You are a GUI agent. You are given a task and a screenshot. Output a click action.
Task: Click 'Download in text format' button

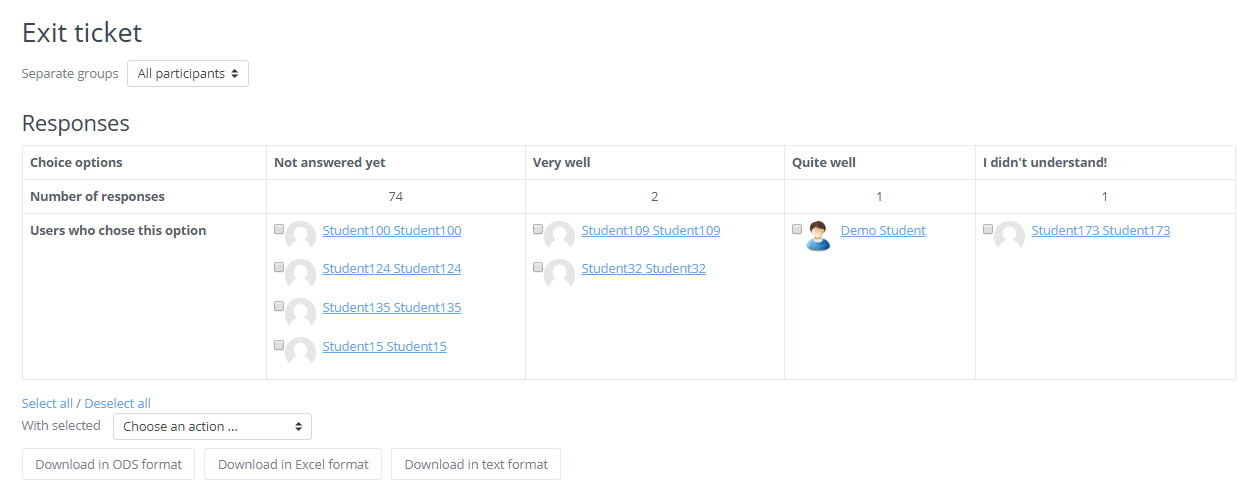(476, 464)
